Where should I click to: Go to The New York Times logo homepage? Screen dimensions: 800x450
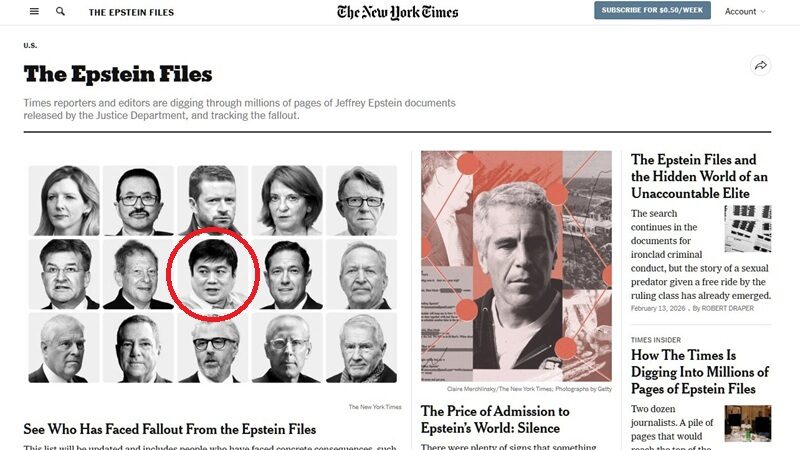[397, 12]
